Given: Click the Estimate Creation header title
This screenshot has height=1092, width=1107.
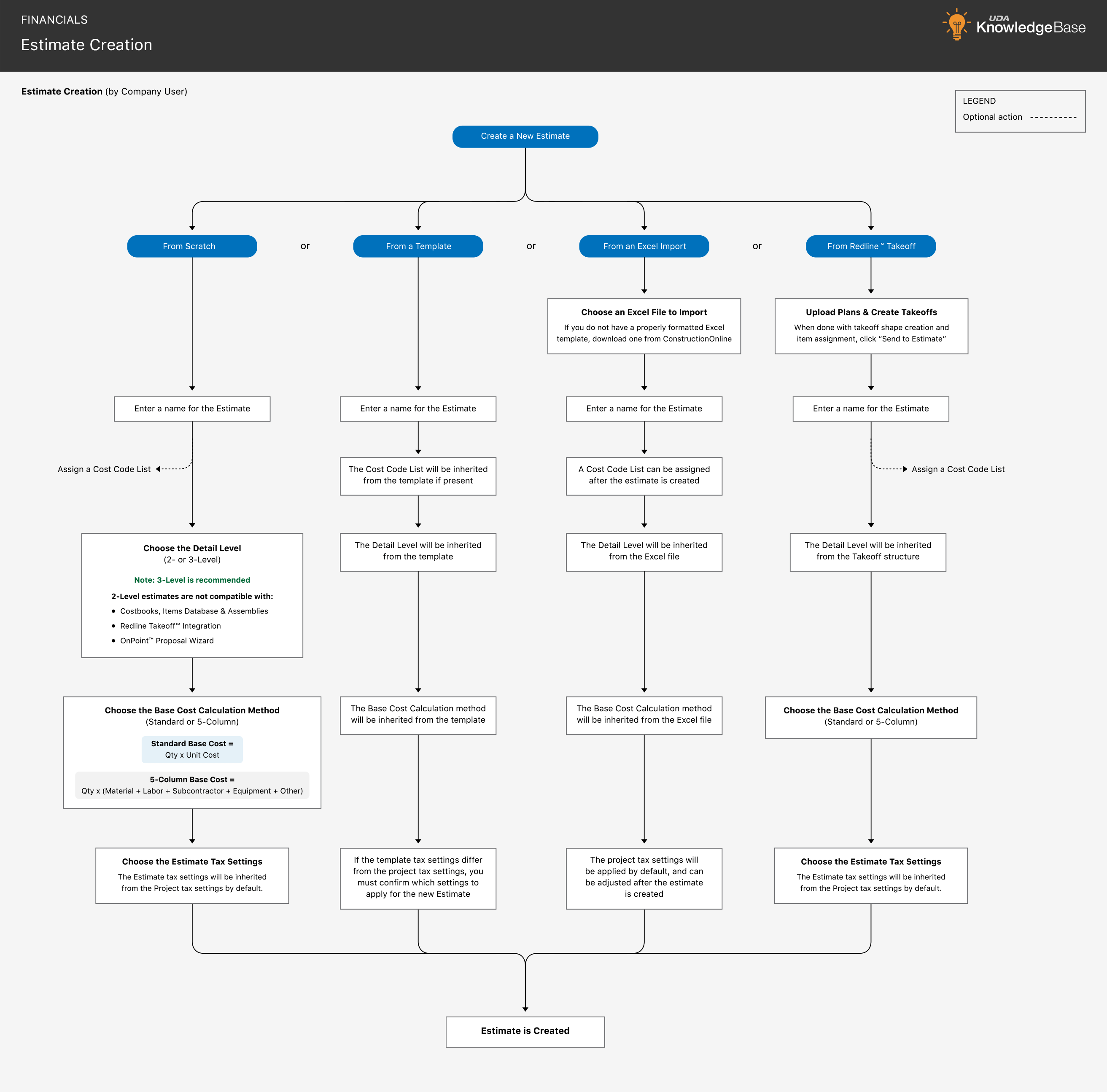Looking at the screenshot, I should [86, 45].
